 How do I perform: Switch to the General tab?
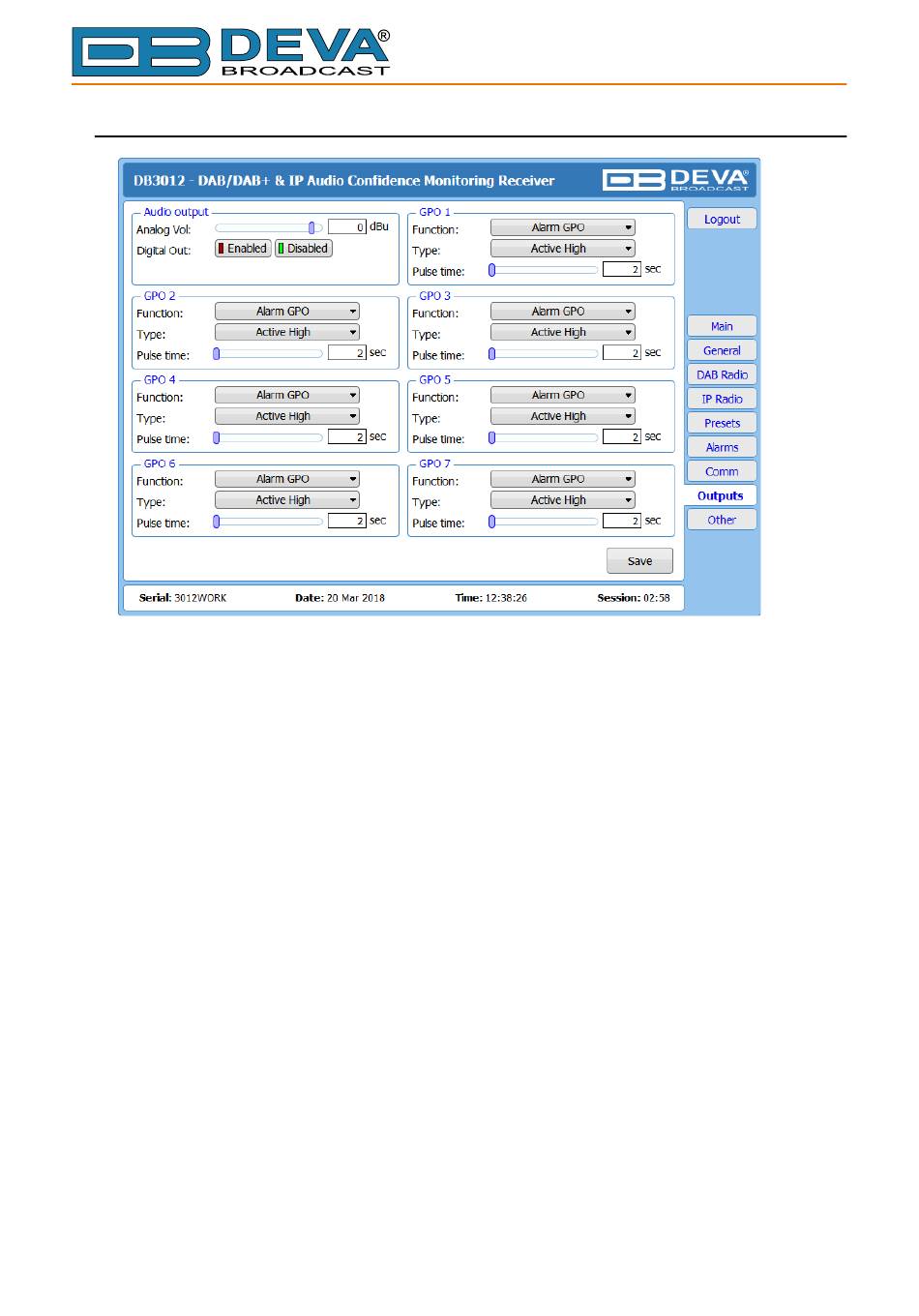point(722,350)
